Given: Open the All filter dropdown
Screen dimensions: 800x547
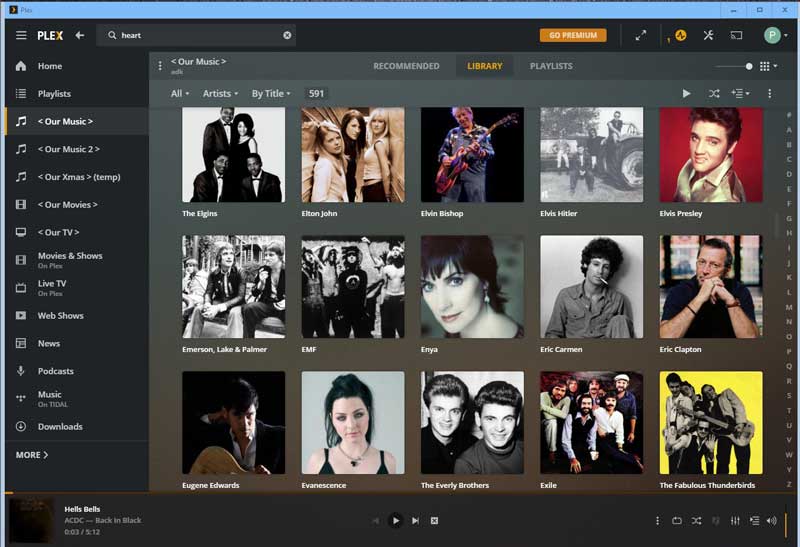Looking at the screenshot, I should [180, 93].
